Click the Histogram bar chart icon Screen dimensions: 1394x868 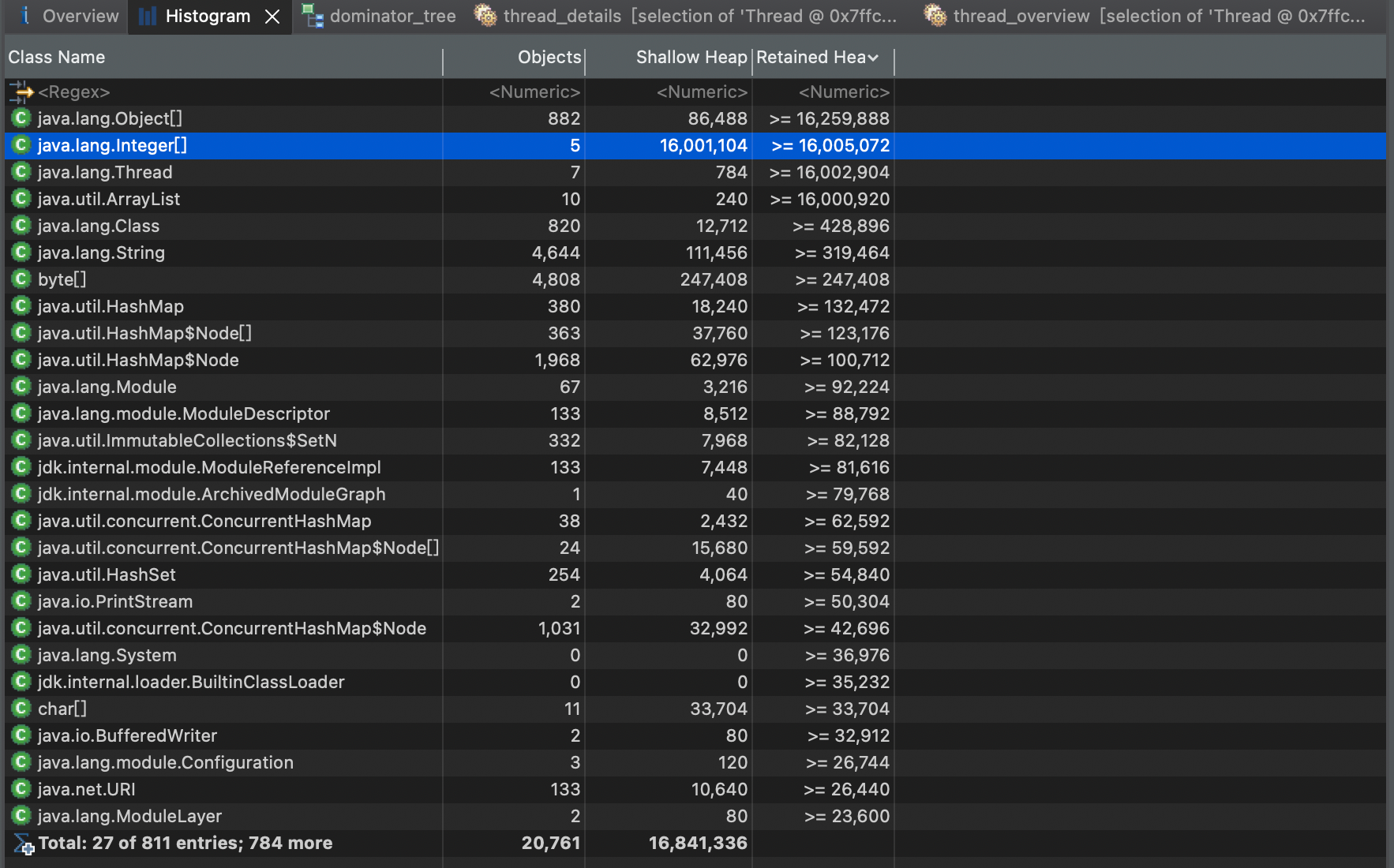[x=148, y=17]
